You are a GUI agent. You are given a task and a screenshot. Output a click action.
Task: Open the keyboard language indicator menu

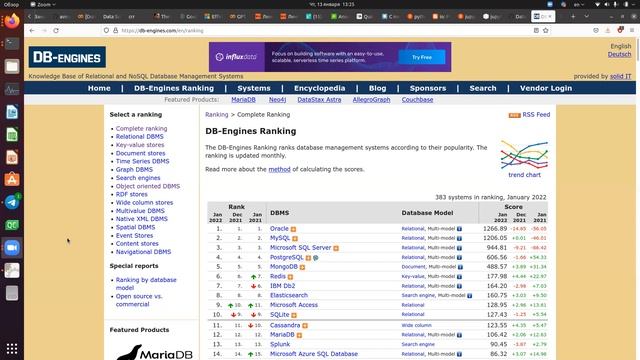pyautogui.click(x=579, y=4)
